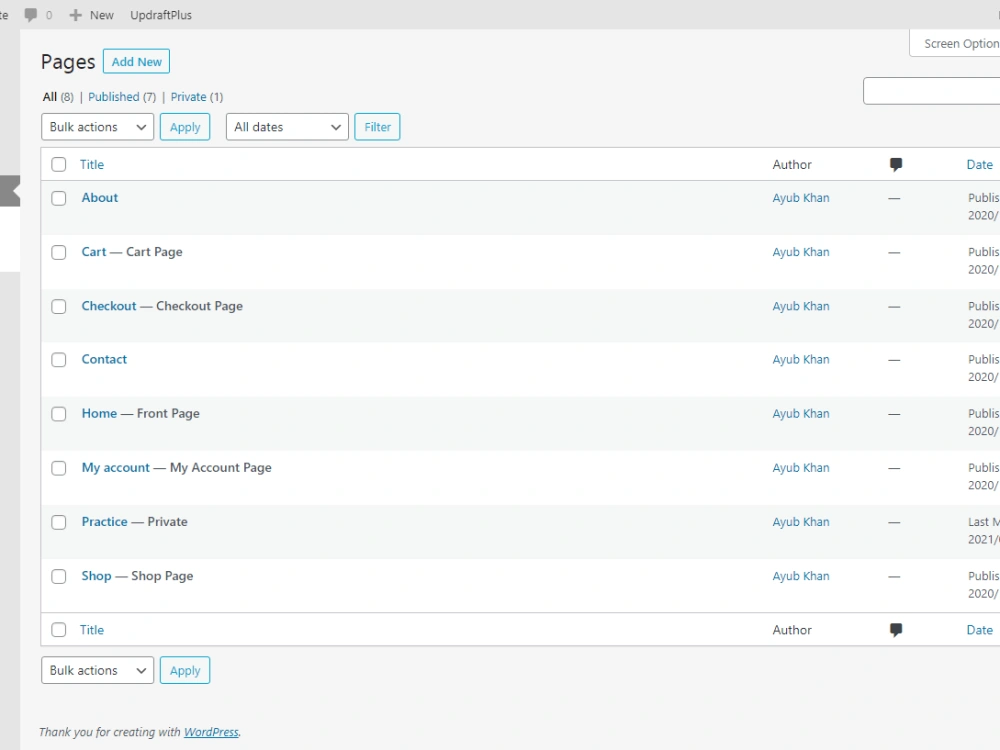Open the Contact page link
This screenshot has height=750, width=1000.
click(104, 359)
